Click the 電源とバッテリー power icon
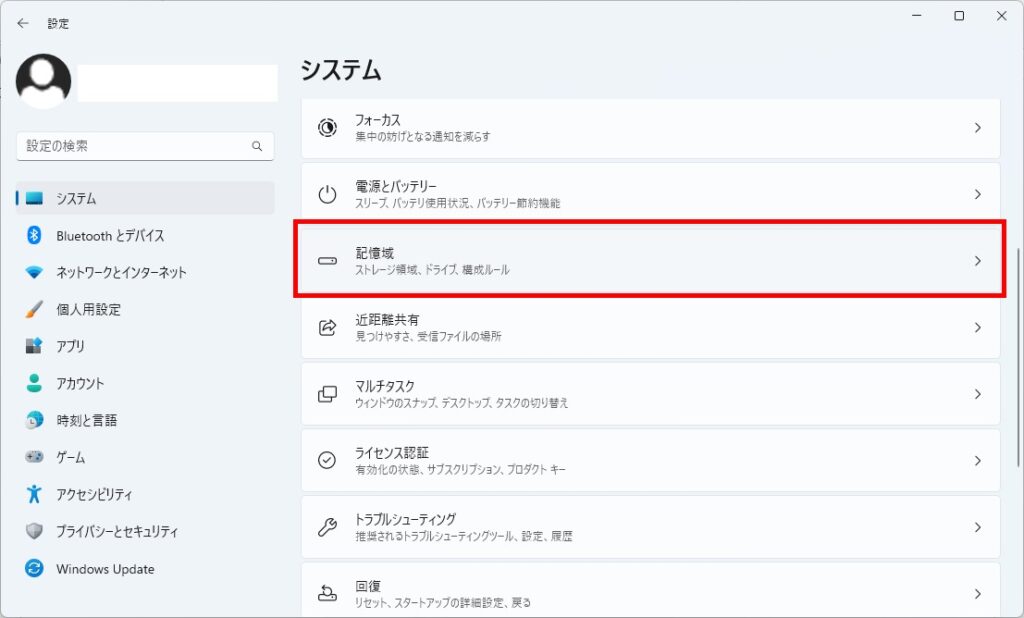The image size is (1024, 618). (327, 194)
